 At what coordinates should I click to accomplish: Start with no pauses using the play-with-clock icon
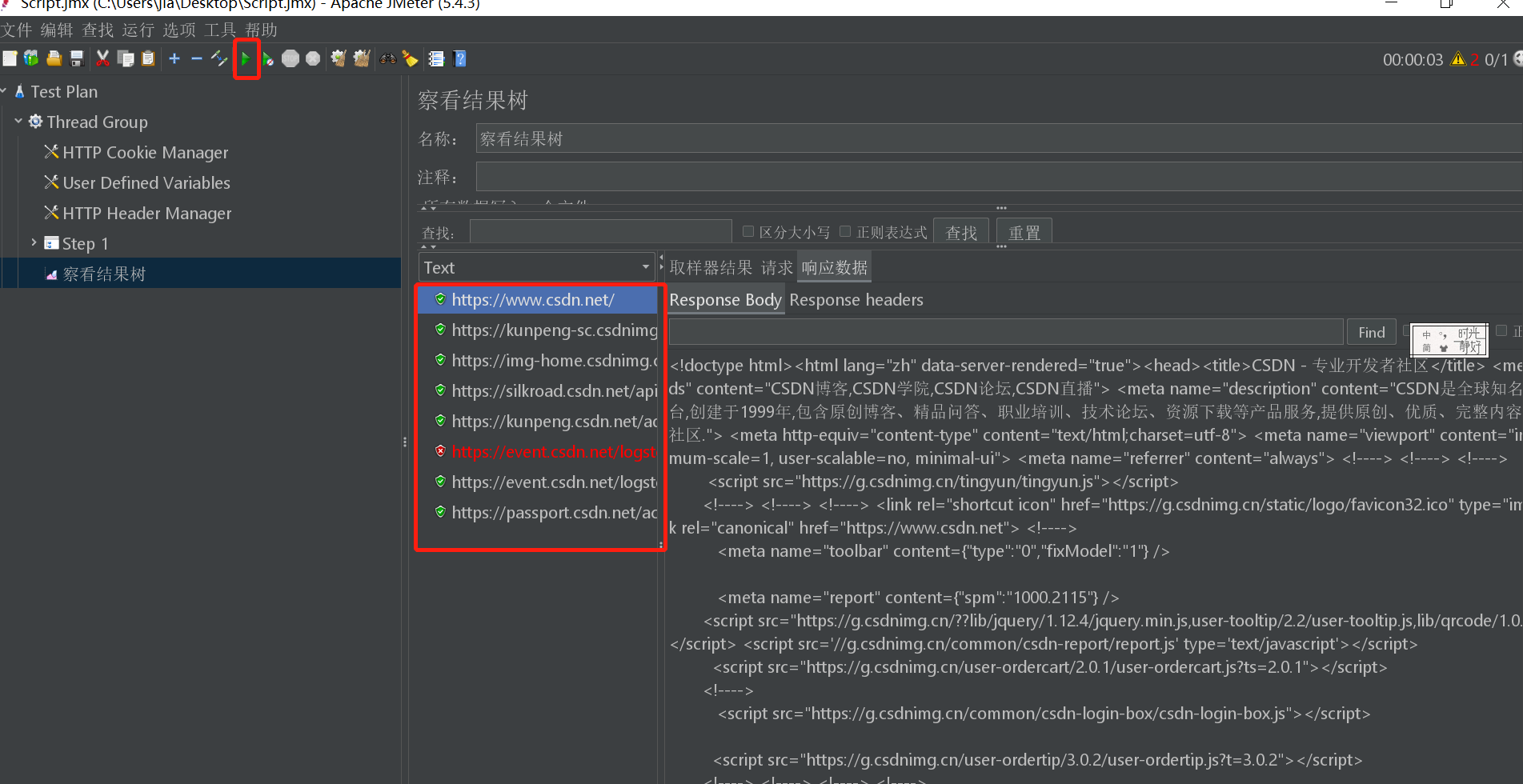tap(268, 59)
